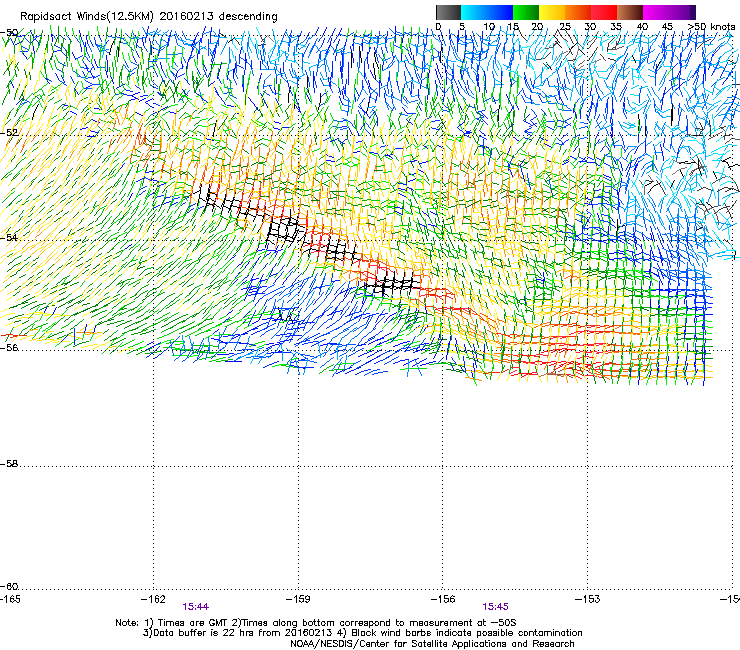
Task: Click the NOAA/NESDIS credit line
Action: click(432, 644)
